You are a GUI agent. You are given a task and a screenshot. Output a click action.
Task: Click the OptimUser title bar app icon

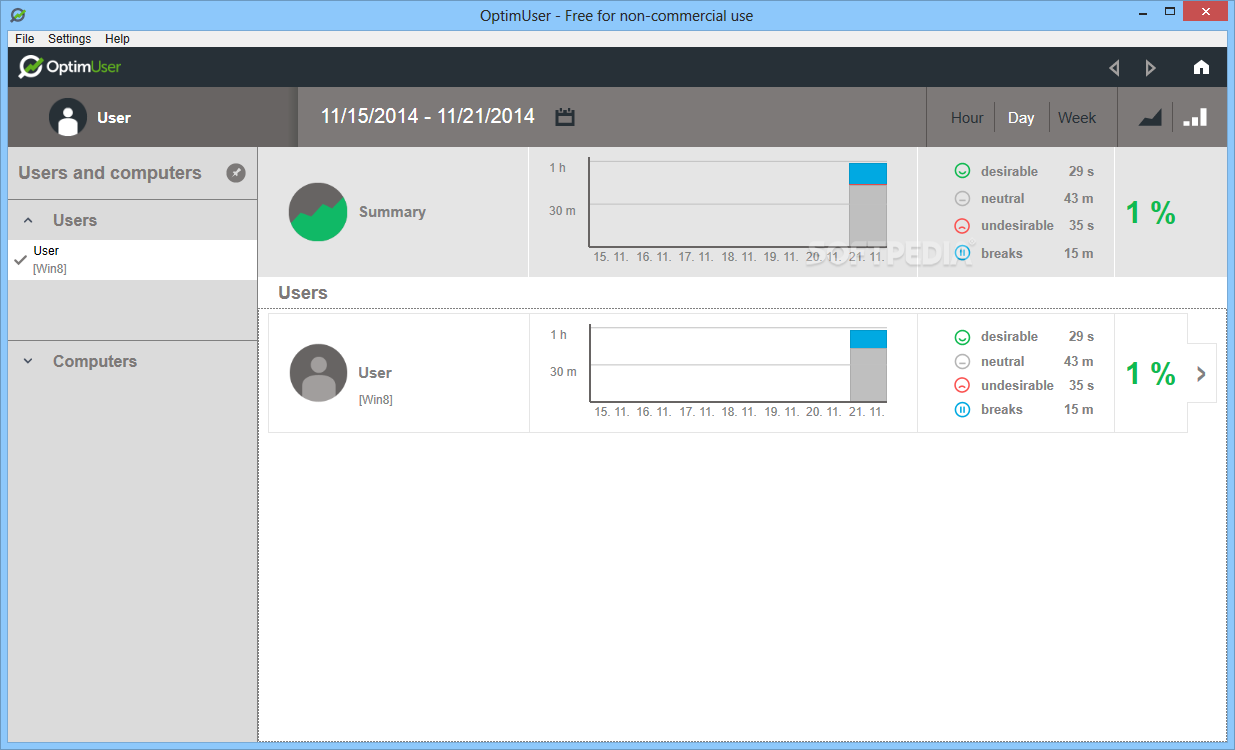[x=17, y=15]
